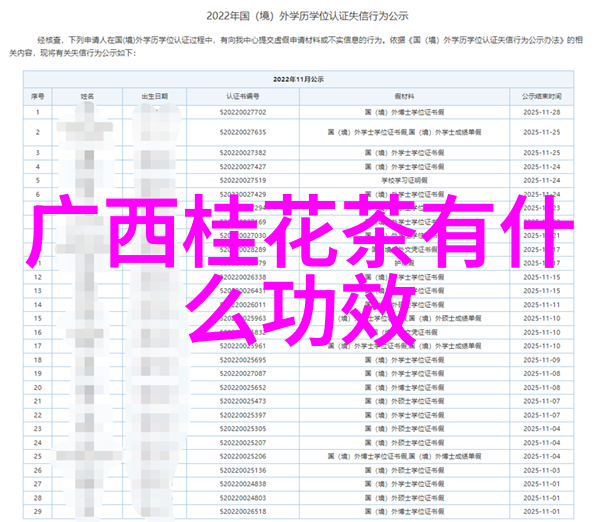600x522 pixels.
Task: Click the 公示期至 column header
Action: (541, 96)
